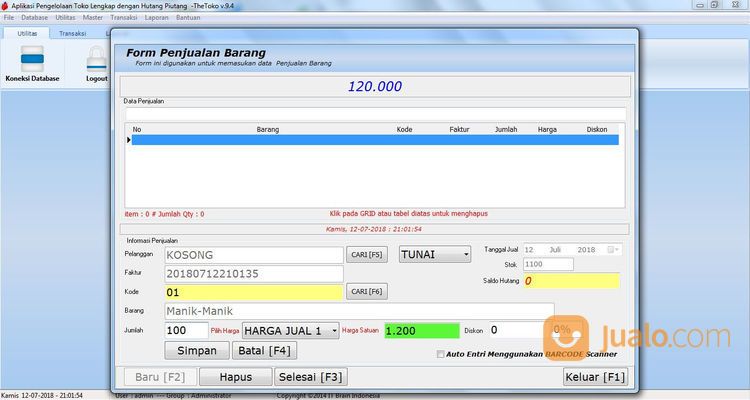Open the Database menu
750x400 pixels.
(x=34, y=18)
